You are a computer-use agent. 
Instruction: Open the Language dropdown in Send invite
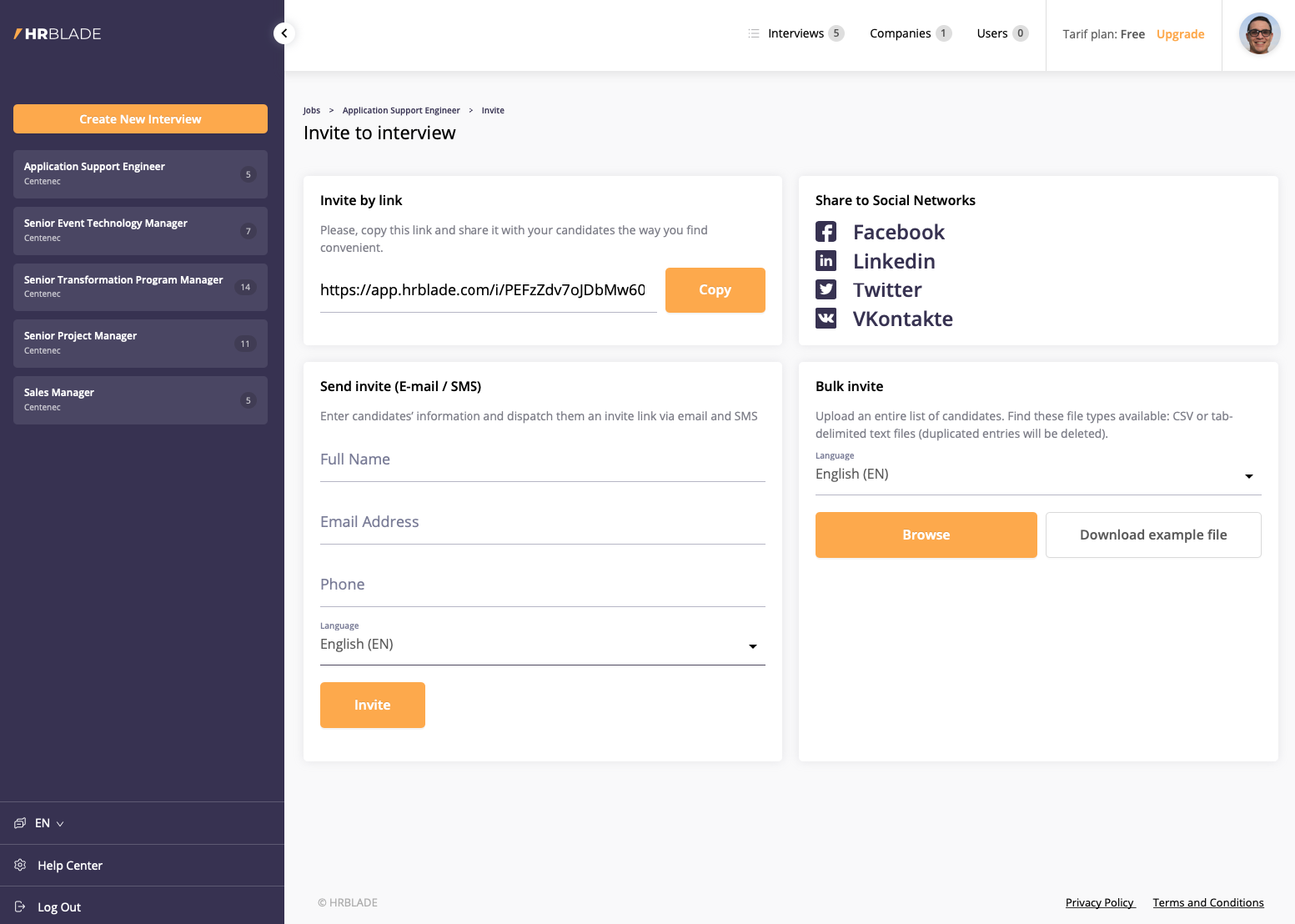(x=542, y=645)
